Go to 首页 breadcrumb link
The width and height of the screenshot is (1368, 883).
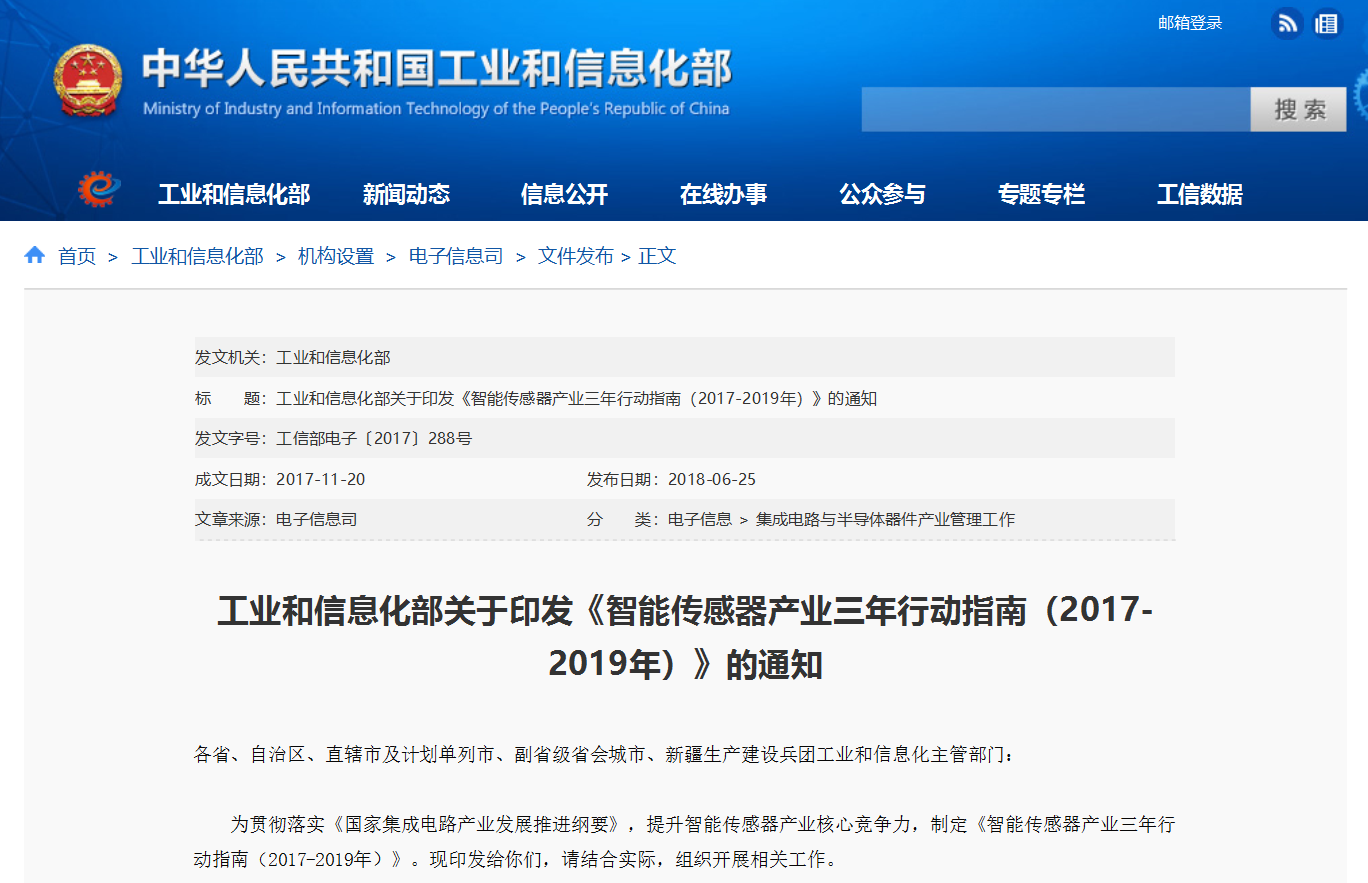(x=77, y=256)
